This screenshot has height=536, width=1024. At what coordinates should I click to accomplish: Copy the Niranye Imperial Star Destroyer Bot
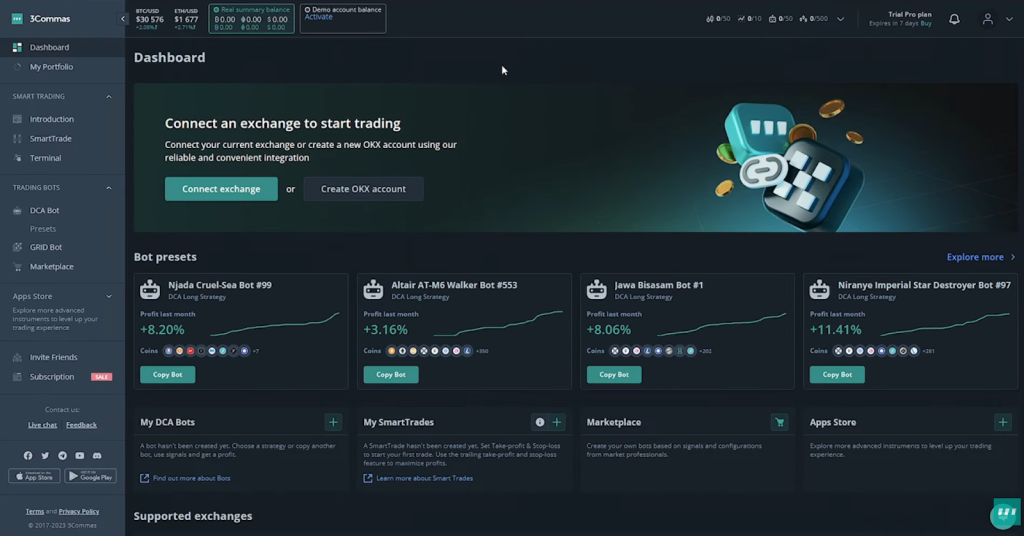837,375
